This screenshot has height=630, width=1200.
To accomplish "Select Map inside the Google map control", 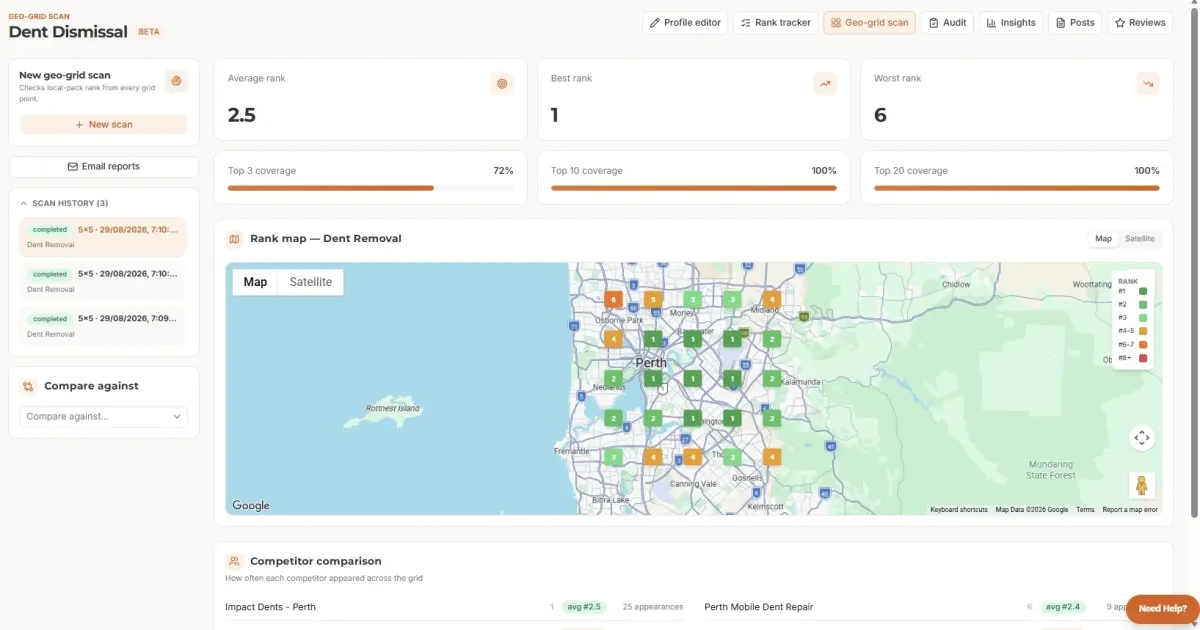I will tap(255, 282).
